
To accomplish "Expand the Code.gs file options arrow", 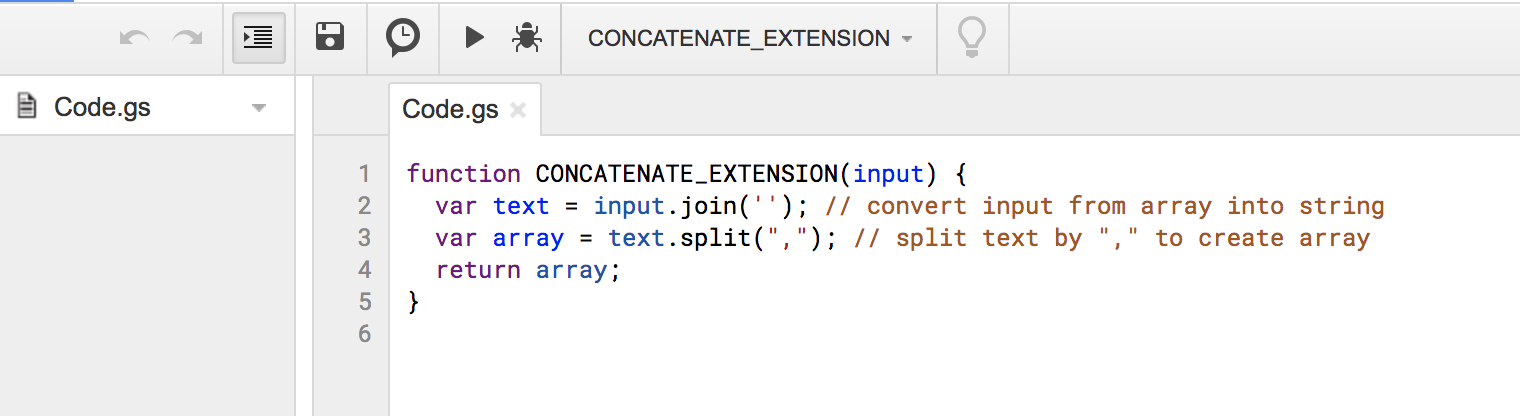I will tap(259, 107).
